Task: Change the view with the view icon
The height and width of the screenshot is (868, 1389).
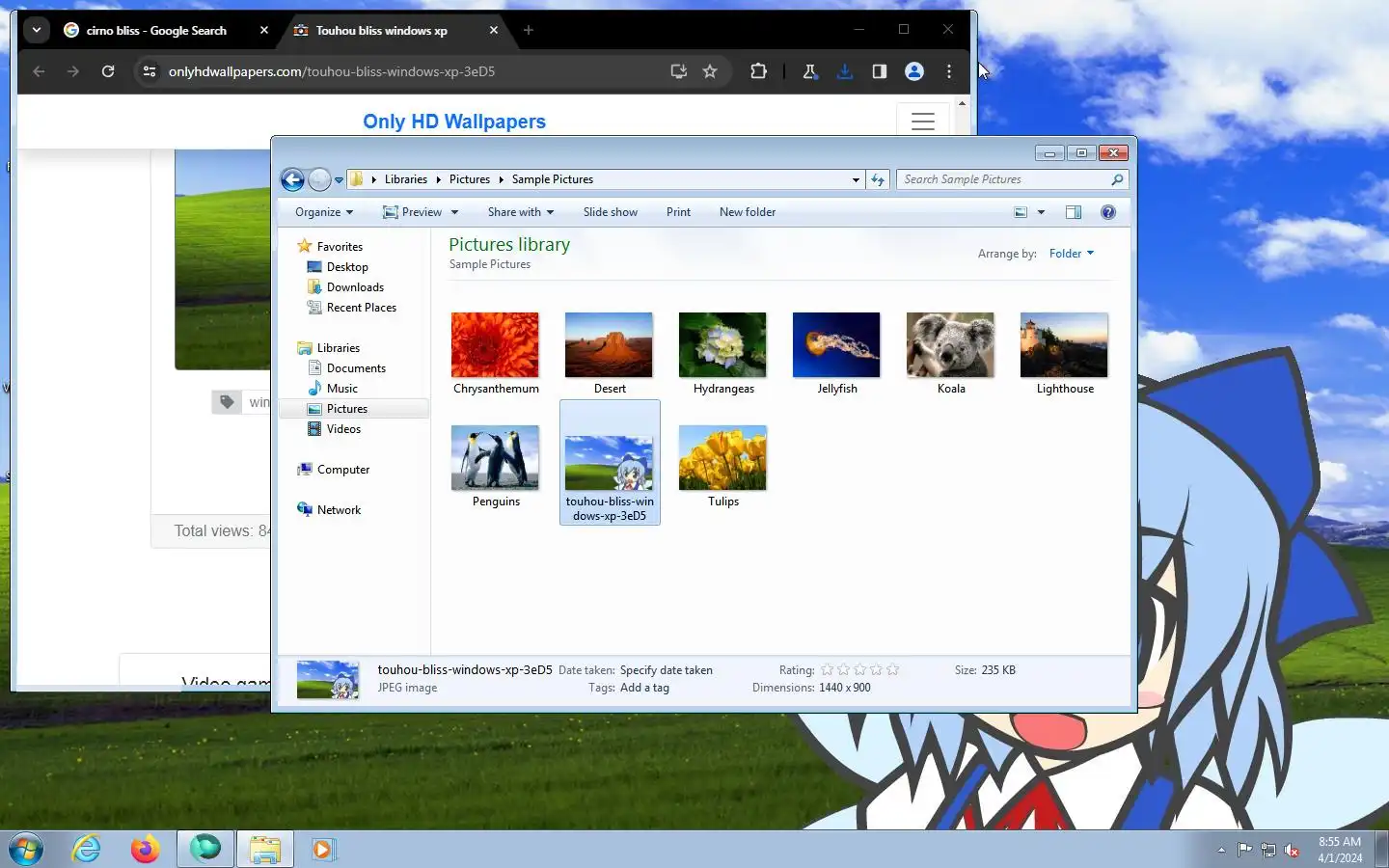Action: (x=1021, y=212)
